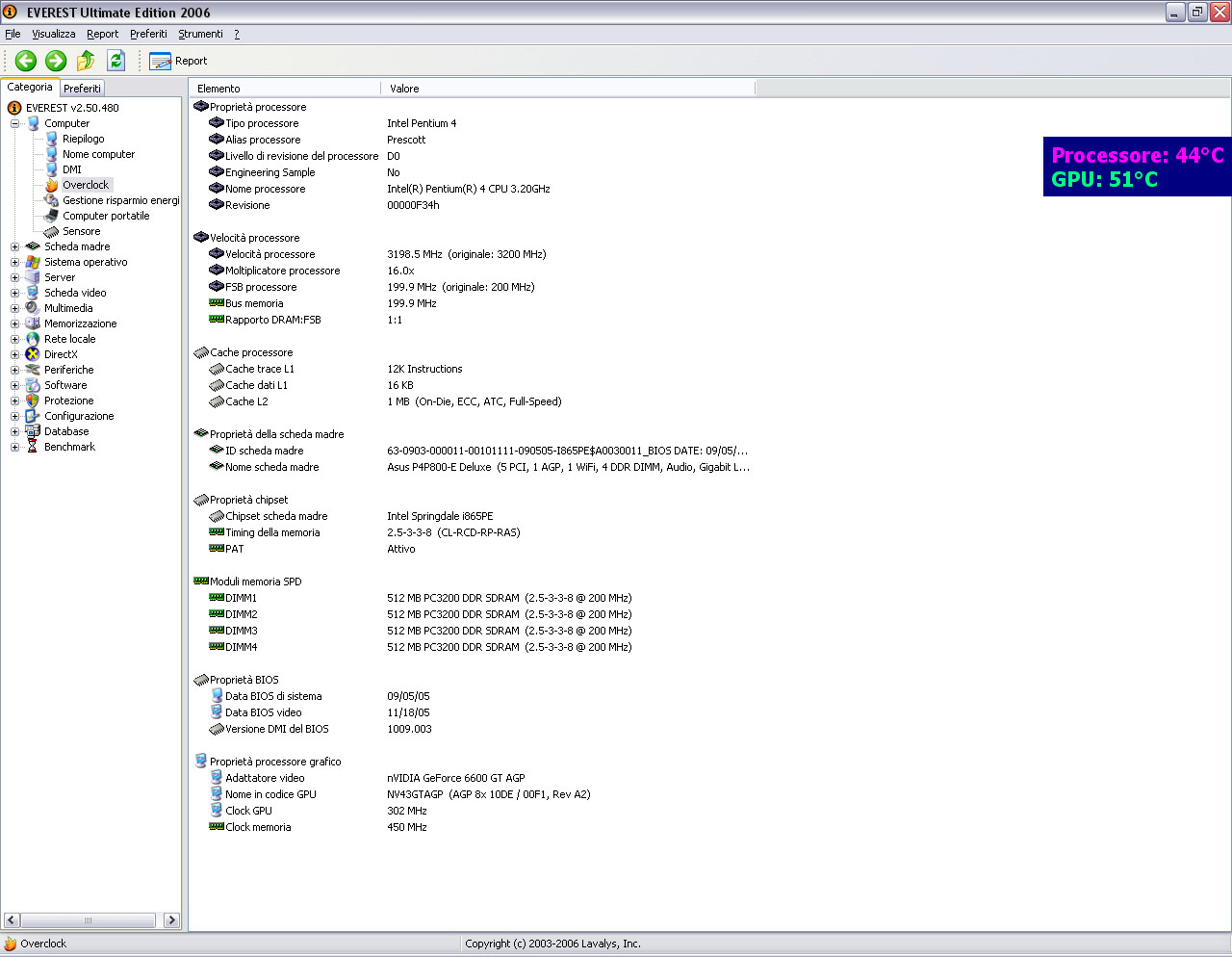This screenshot has width=1232, height=957.
Task: Click horizontal scrollbar left arrow in tree panel
Action: [12, 920]
